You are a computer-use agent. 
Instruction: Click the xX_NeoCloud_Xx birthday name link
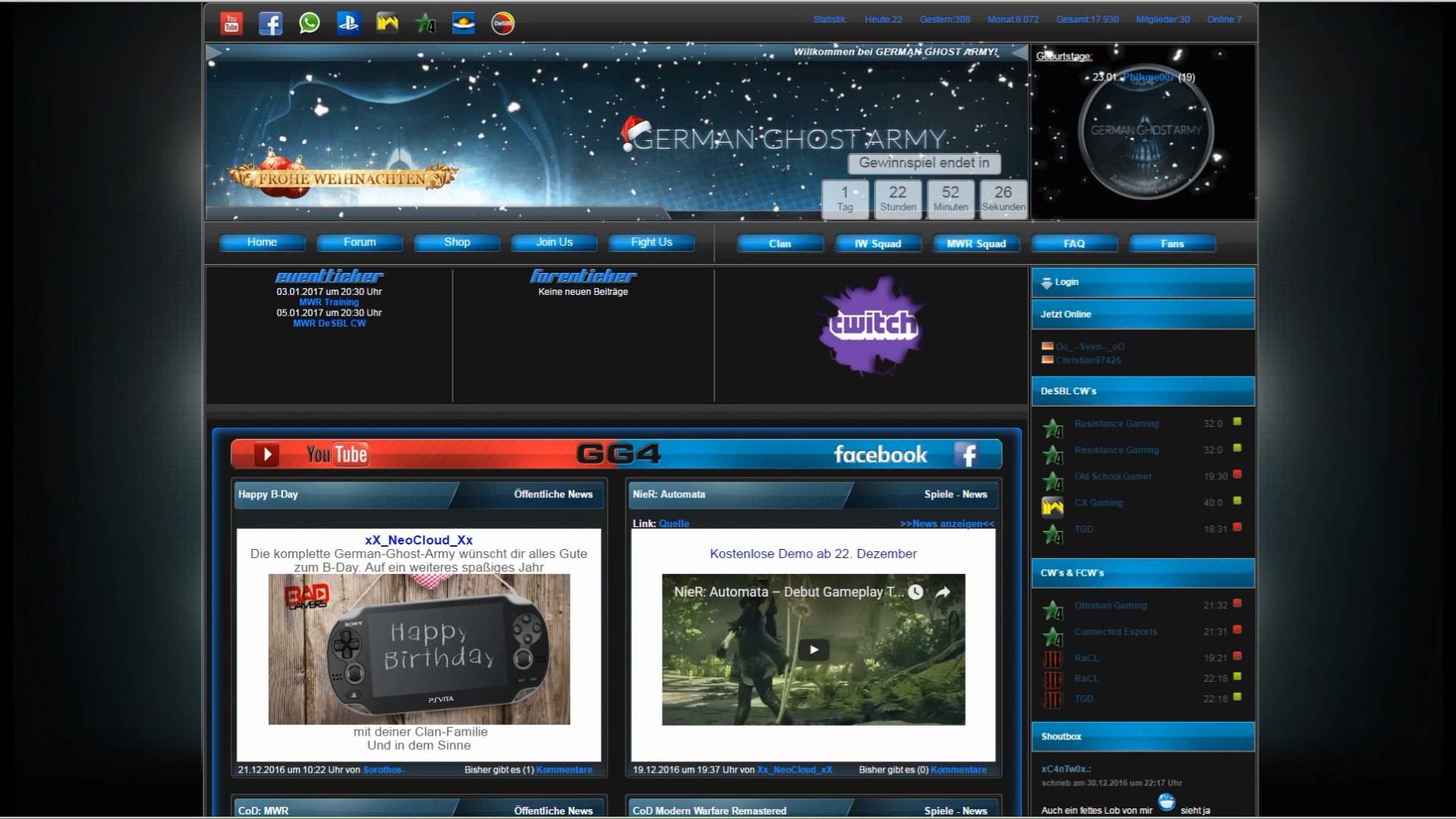(x=419, y=540)
